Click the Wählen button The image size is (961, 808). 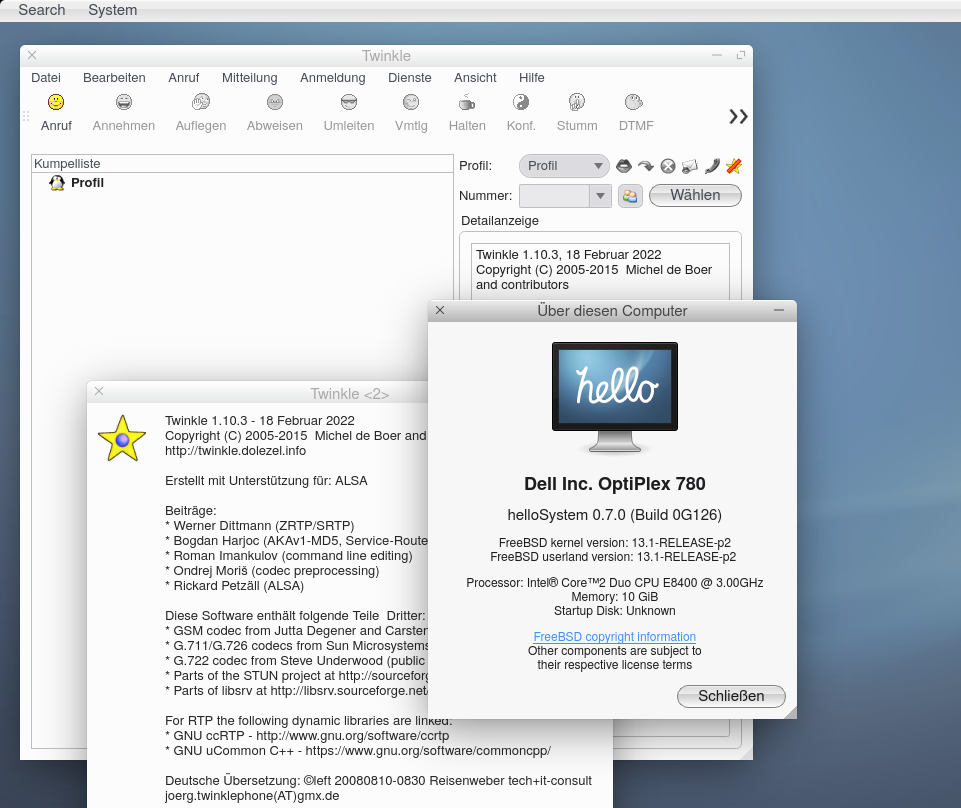(x=695, y=195)
